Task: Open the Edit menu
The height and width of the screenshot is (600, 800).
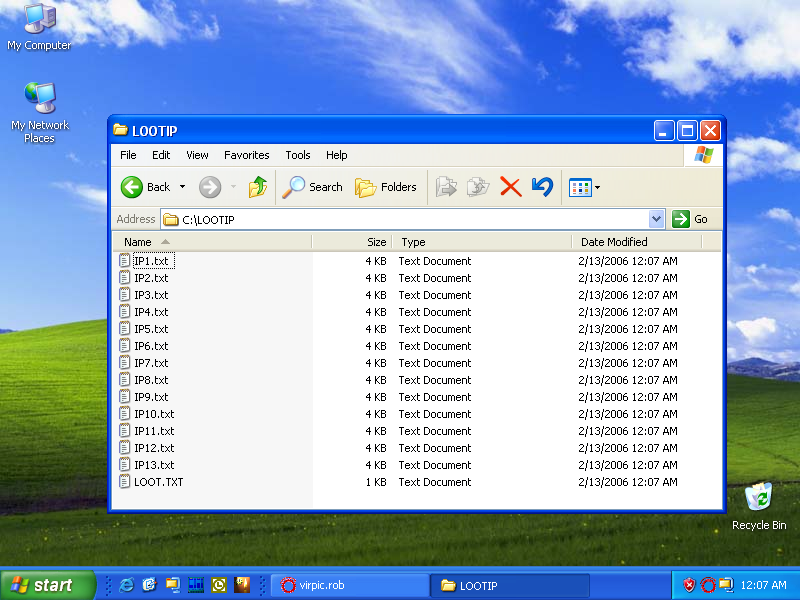Action: coord(161,155)
